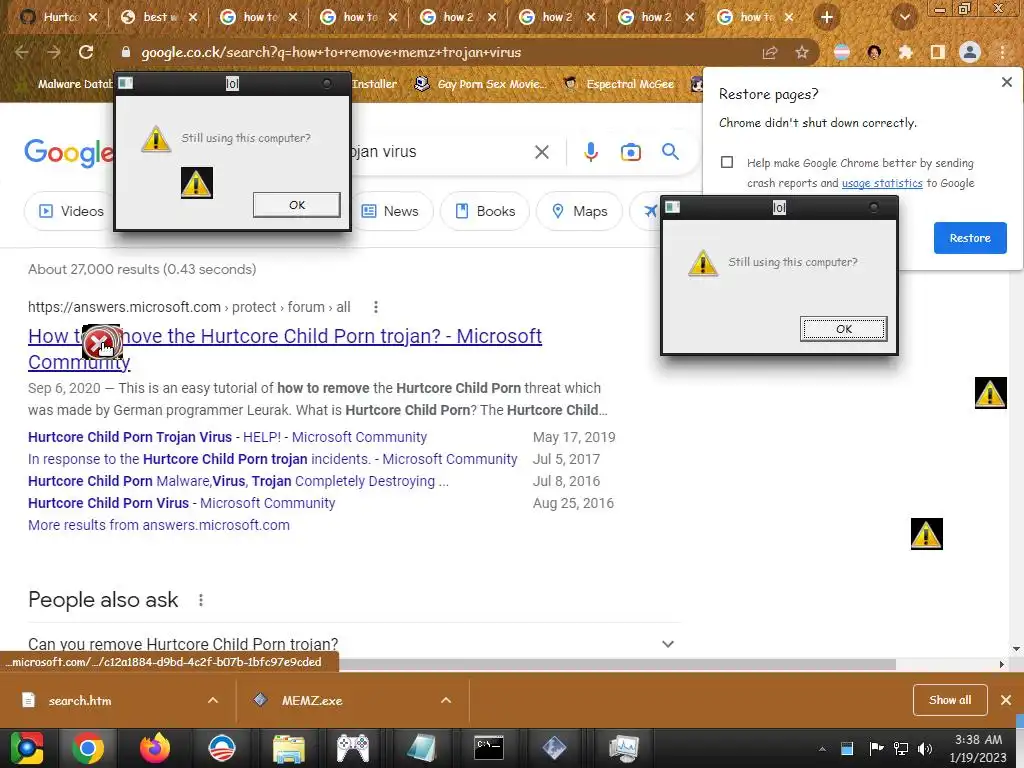This screenshot has width=1024, height=768.
Task: Show hidden system tray icons
Action: (x=822, y=749)
